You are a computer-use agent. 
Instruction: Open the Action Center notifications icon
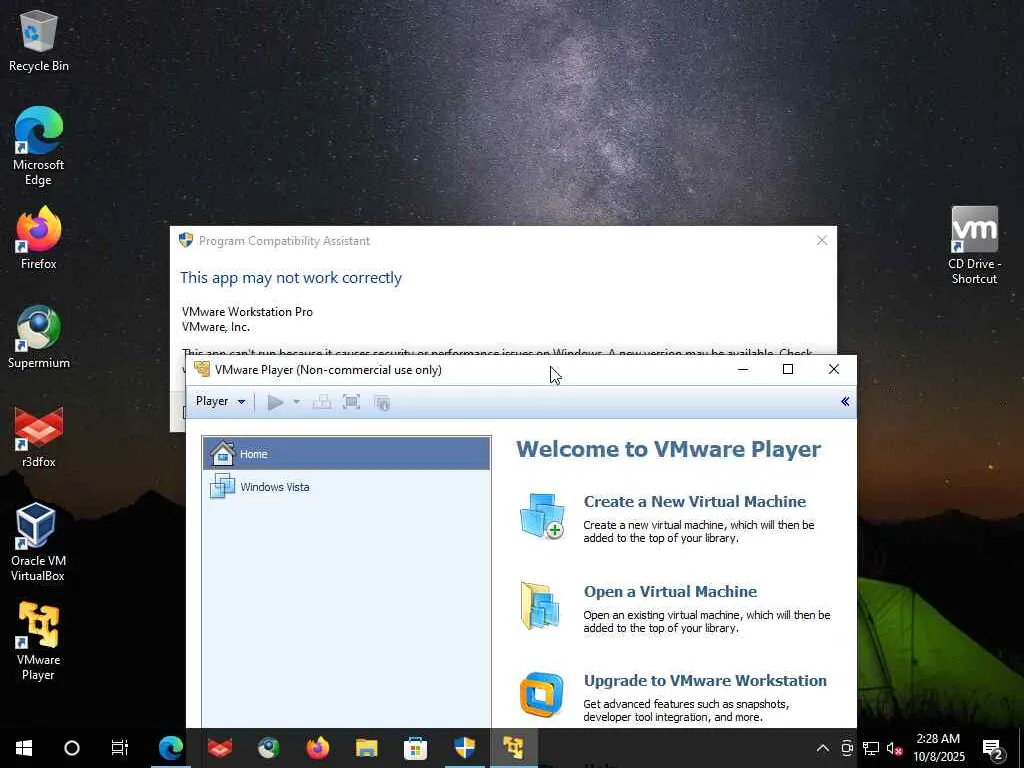993,748
